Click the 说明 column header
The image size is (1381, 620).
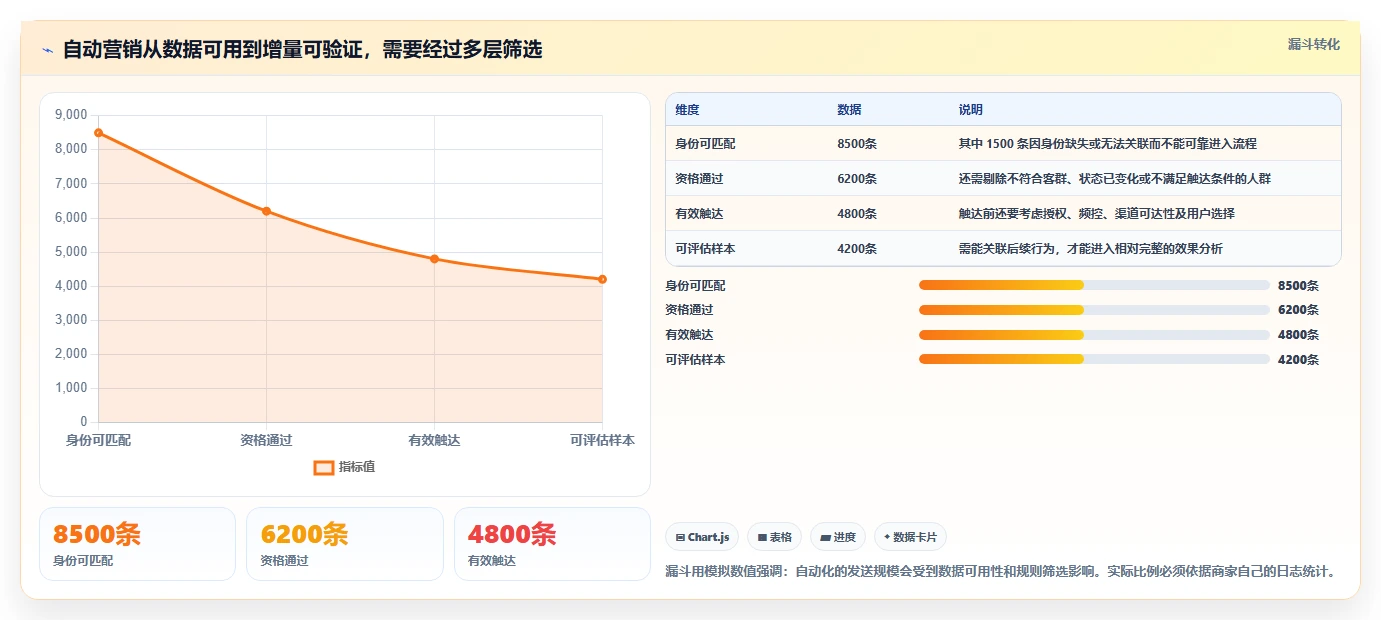[970, 109]
